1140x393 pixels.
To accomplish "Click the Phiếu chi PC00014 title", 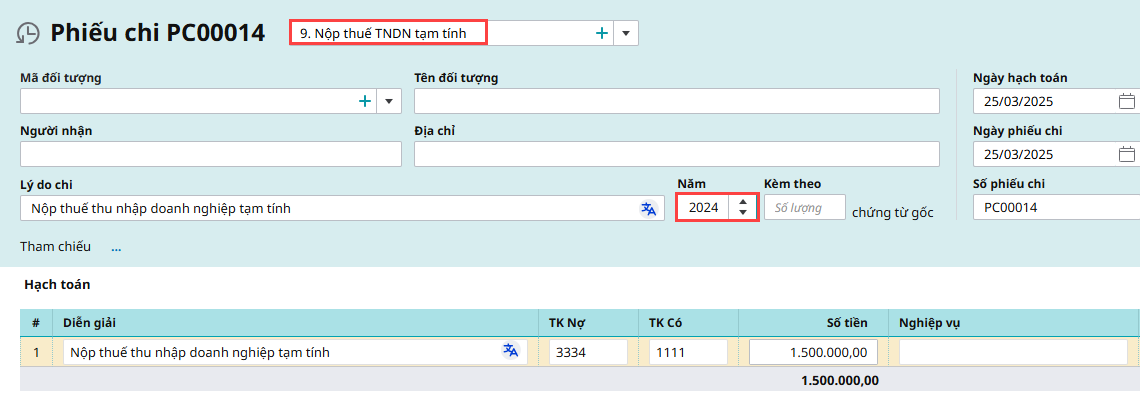I will click(x=158, y=33).
